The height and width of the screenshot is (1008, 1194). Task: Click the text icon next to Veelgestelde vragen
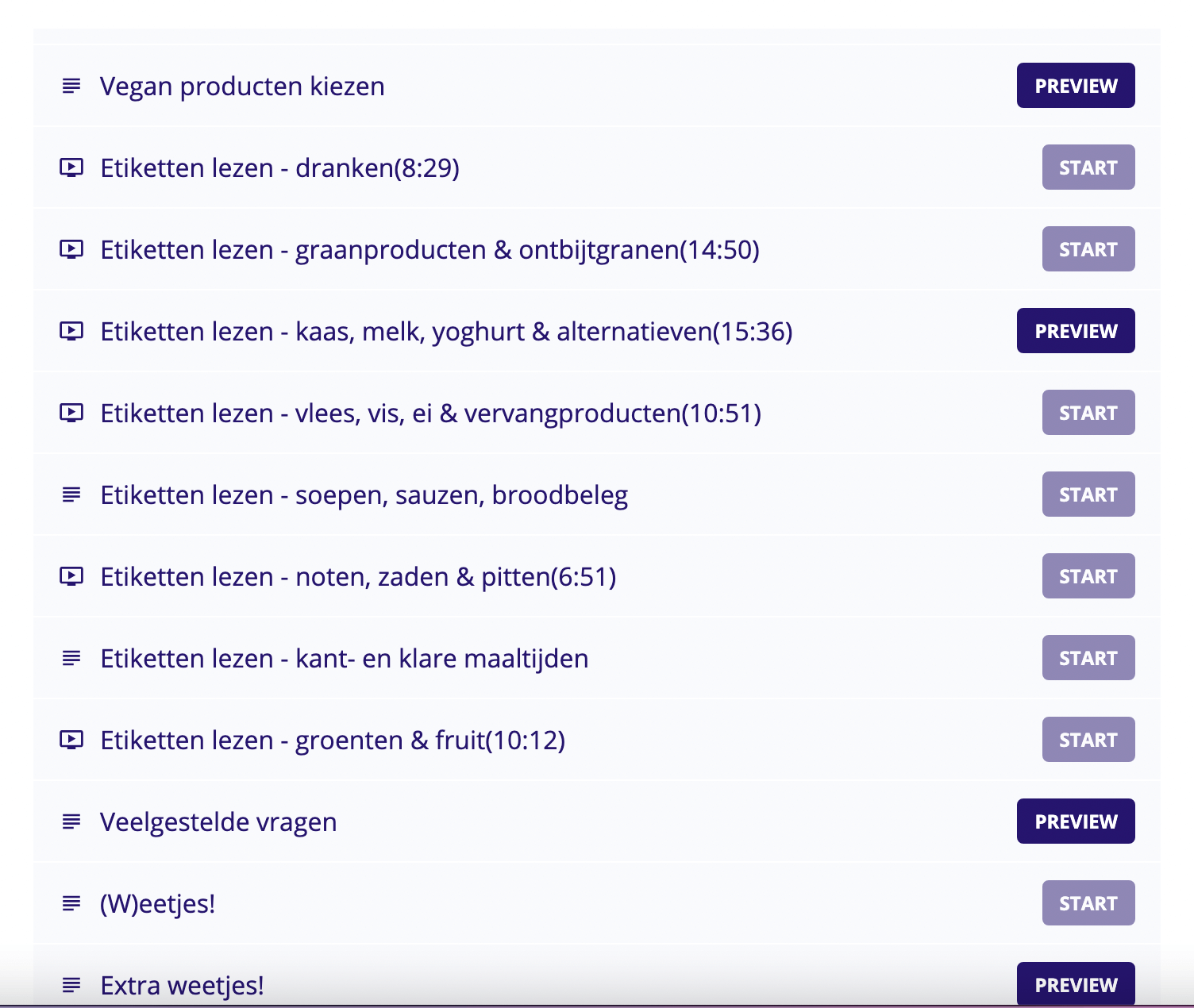pyautogui.click(x=71, y=821)
